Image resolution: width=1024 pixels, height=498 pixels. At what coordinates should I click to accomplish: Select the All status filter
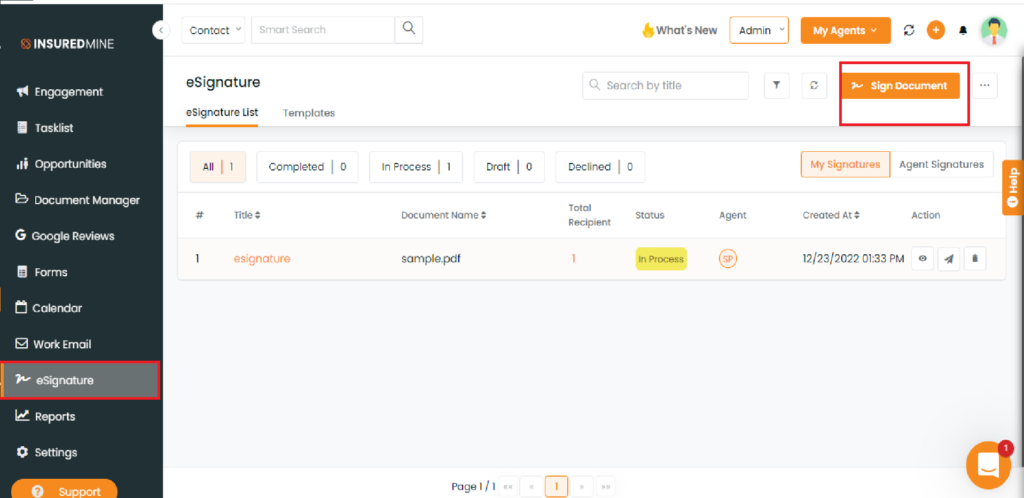click(218, 167)
